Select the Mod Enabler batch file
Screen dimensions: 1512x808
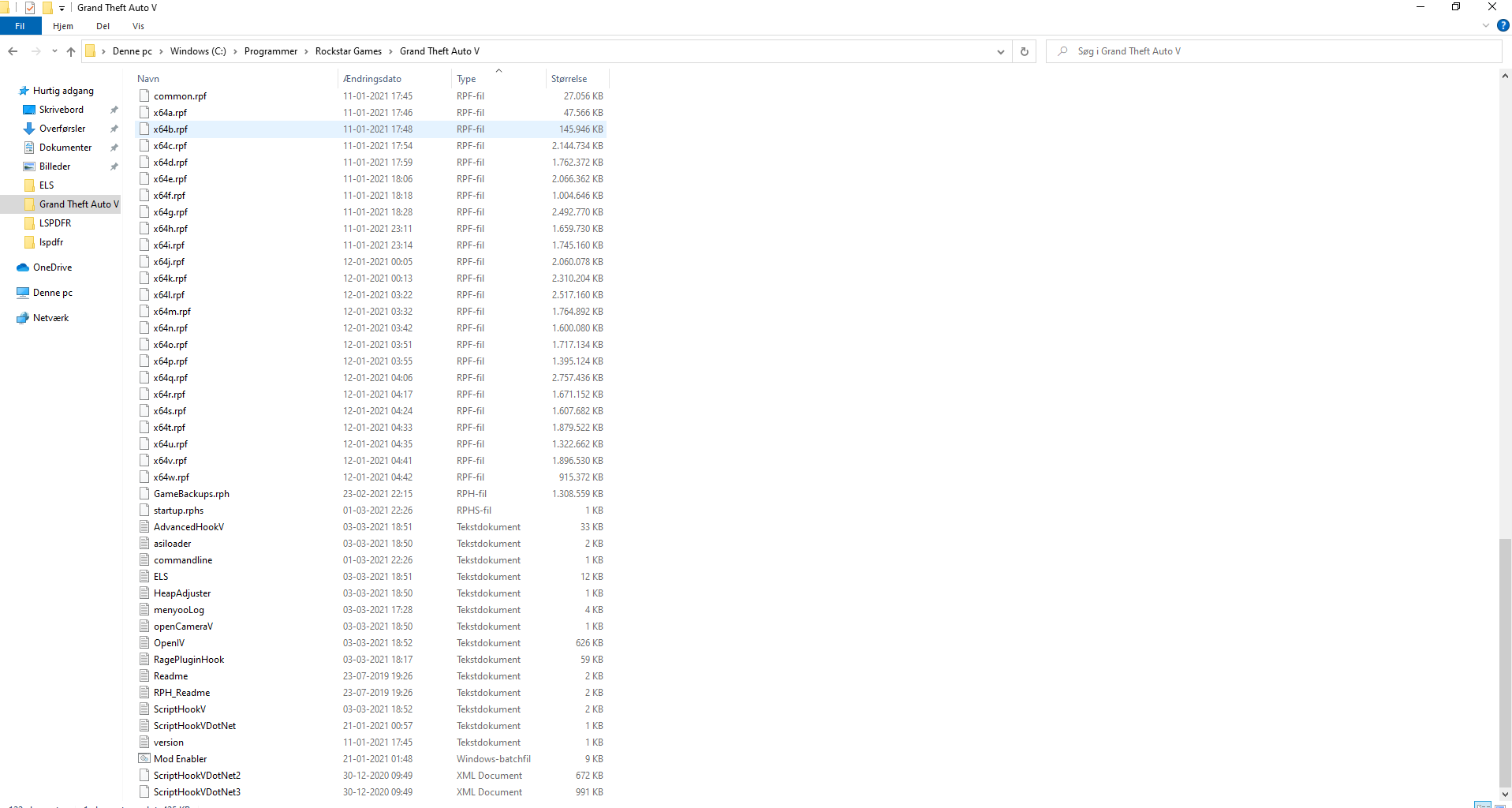click(x=180, y=759)
